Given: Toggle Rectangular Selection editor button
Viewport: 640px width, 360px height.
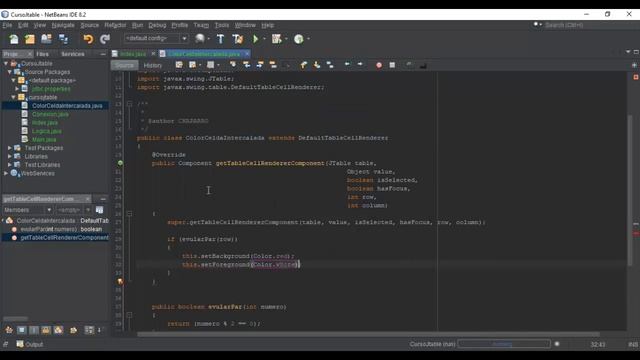Looking at the screenshot, I should [286, 65].
